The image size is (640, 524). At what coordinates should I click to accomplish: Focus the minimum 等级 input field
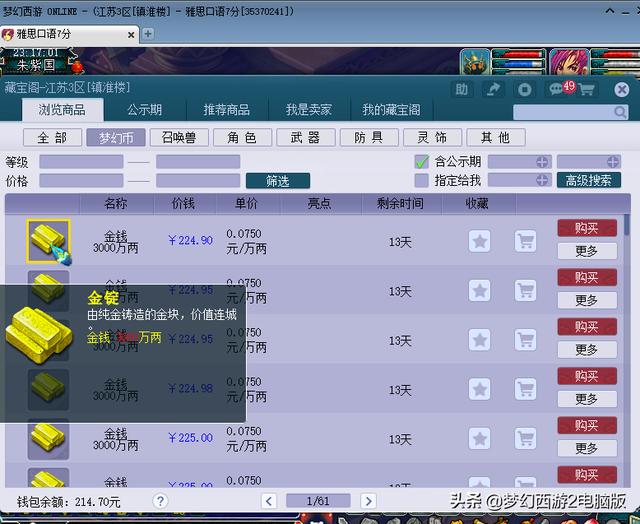81,162
